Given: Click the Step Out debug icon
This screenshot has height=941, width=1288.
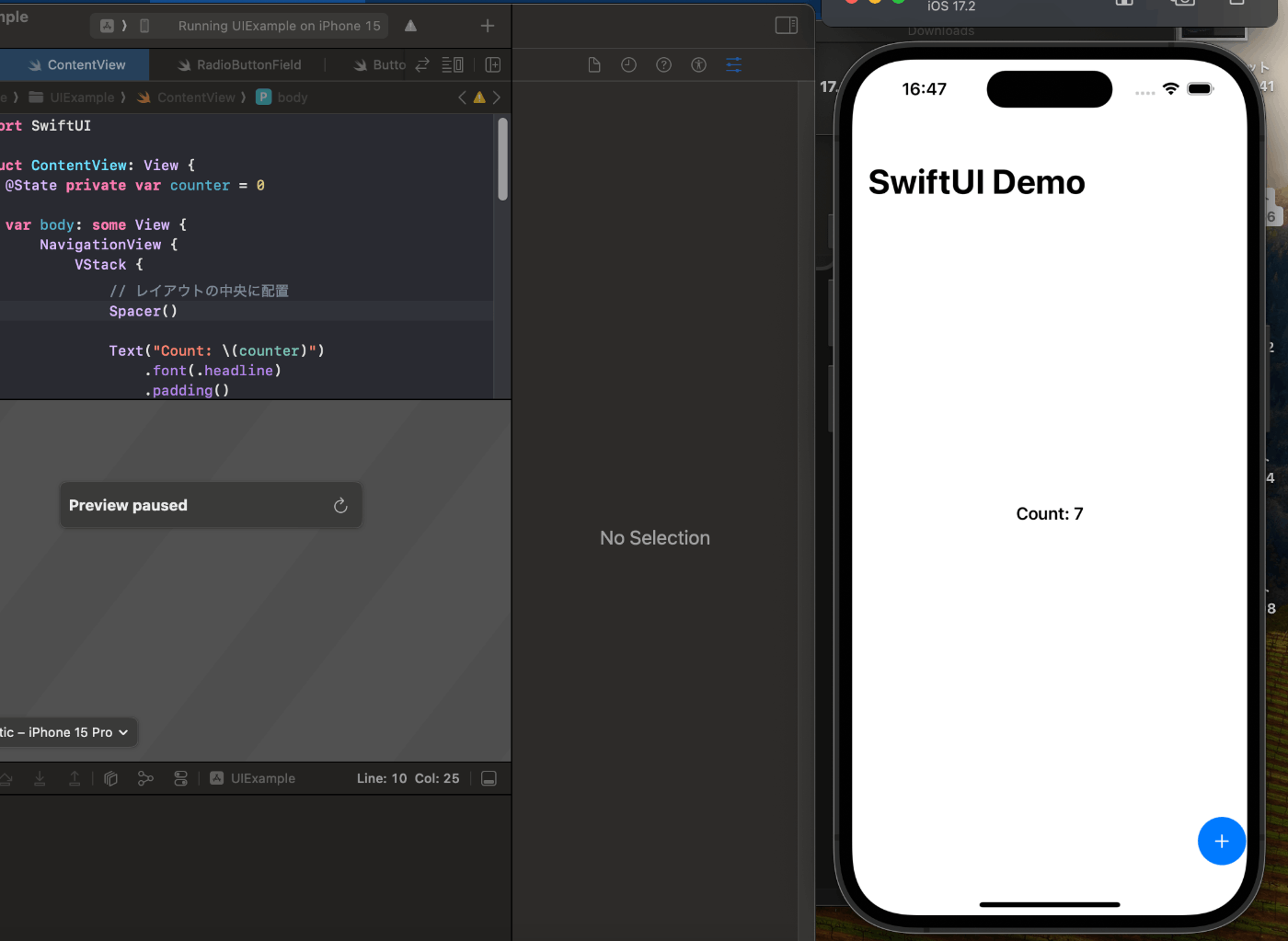Looking at the screenshot, I should tap(75, 778).
